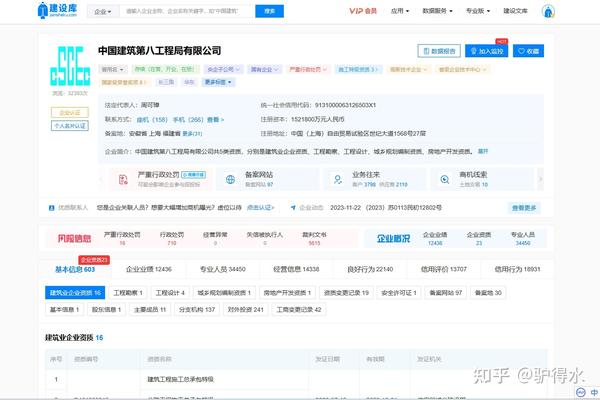Expand the 数据服务 header menu

point(437,11)
